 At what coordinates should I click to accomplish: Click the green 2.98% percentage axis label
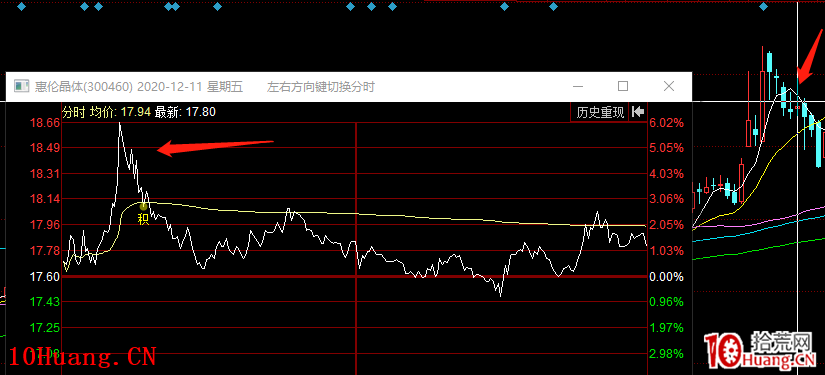click(x=667, y=353)
